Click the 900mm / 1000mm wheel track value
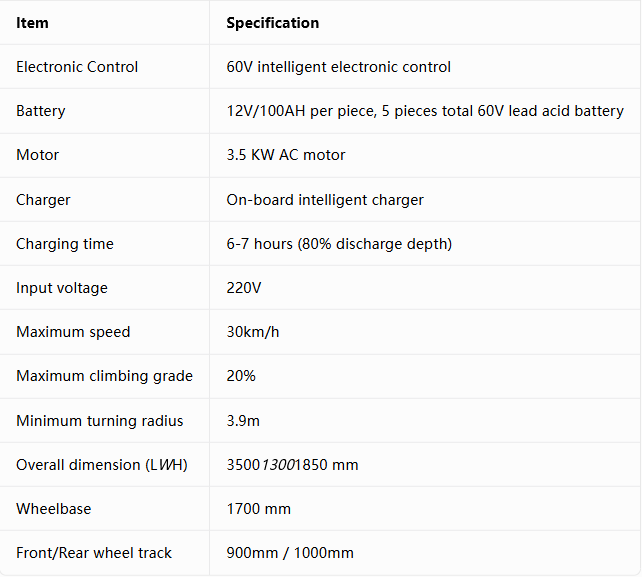This screenshot has height=577, width=642. click(x=290, y=553)
